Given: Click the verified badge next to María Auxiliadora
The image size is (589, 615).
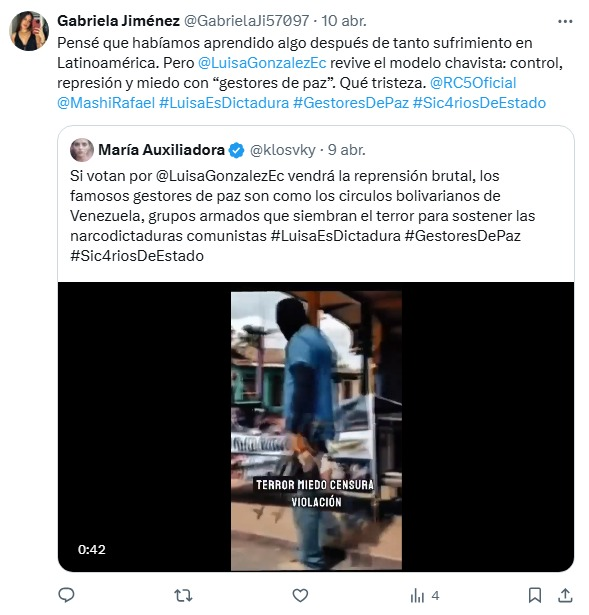Looking at the screenshot, I should pyautogui.click(x=236, y=150).
